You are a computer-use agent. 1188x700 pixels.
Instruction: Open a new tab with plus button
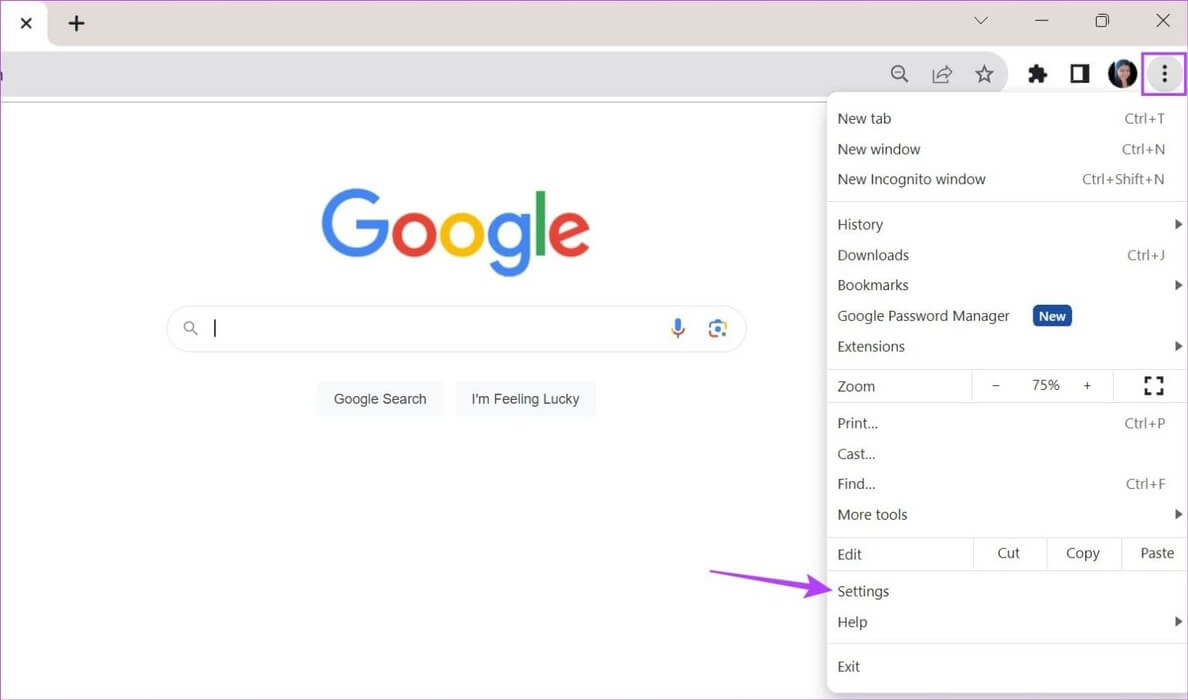[77, 23]
